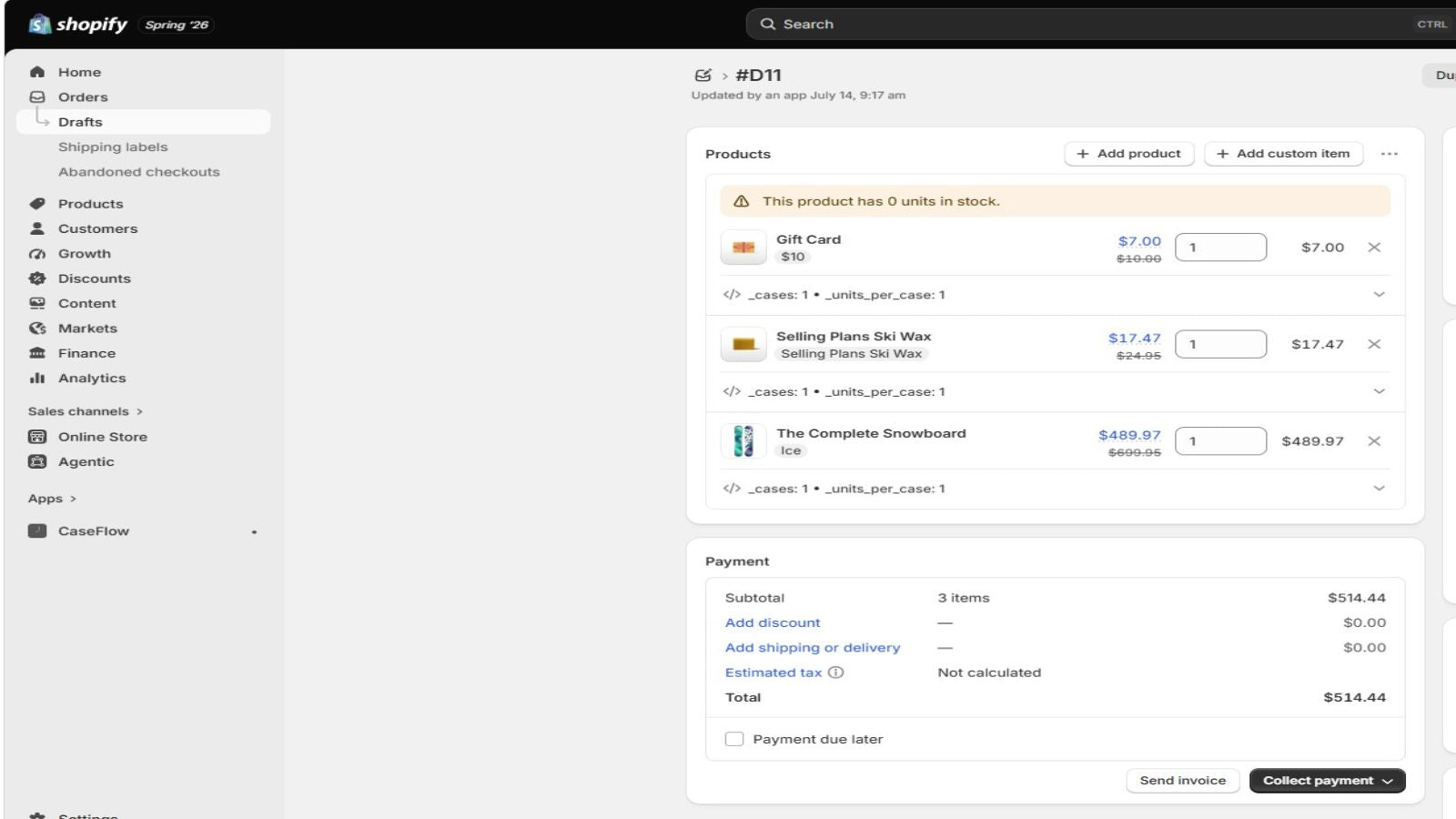This screenshot has height=819, width=1456.
Task: Expand Gift Card line item properties
Action: click(x=1379, y=295)
